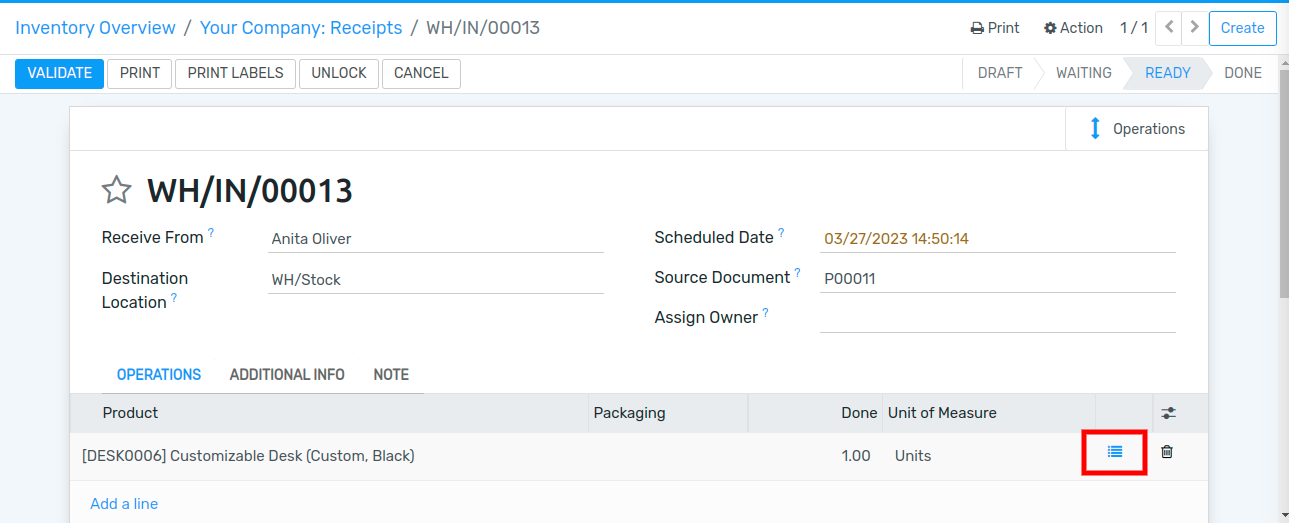This screenshot has width=1289, height=523.
Task: Open the Action gear menu
Action: tap(1073, 28)
